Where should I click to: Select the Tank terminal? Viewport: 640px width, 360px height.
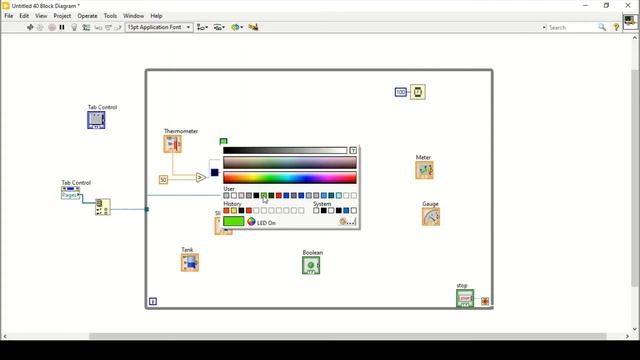[190, 262]
